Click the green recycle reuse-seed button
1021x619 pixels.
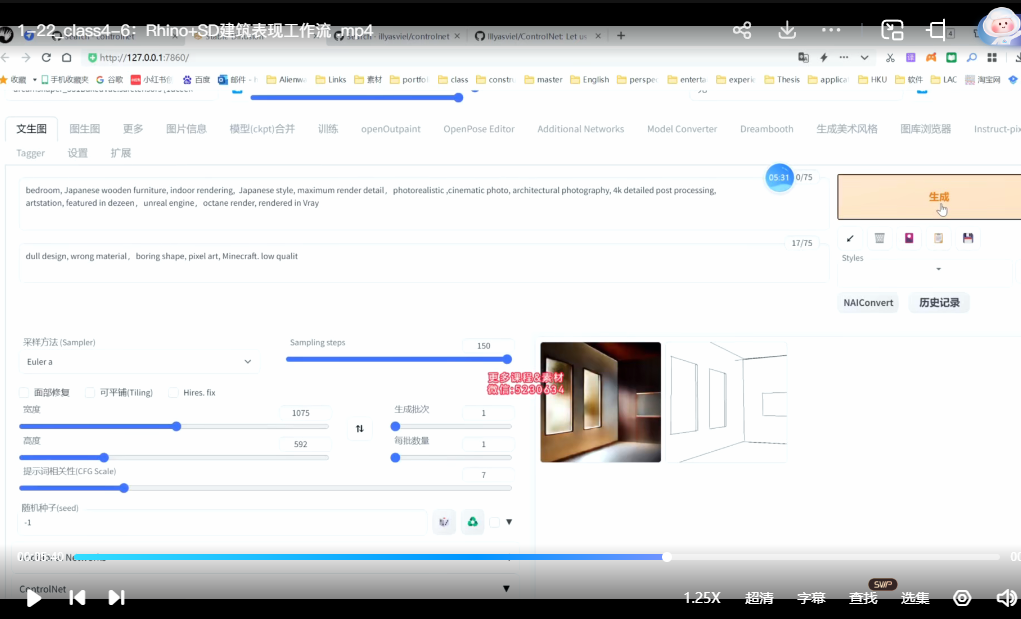click(x=473, y=522)
